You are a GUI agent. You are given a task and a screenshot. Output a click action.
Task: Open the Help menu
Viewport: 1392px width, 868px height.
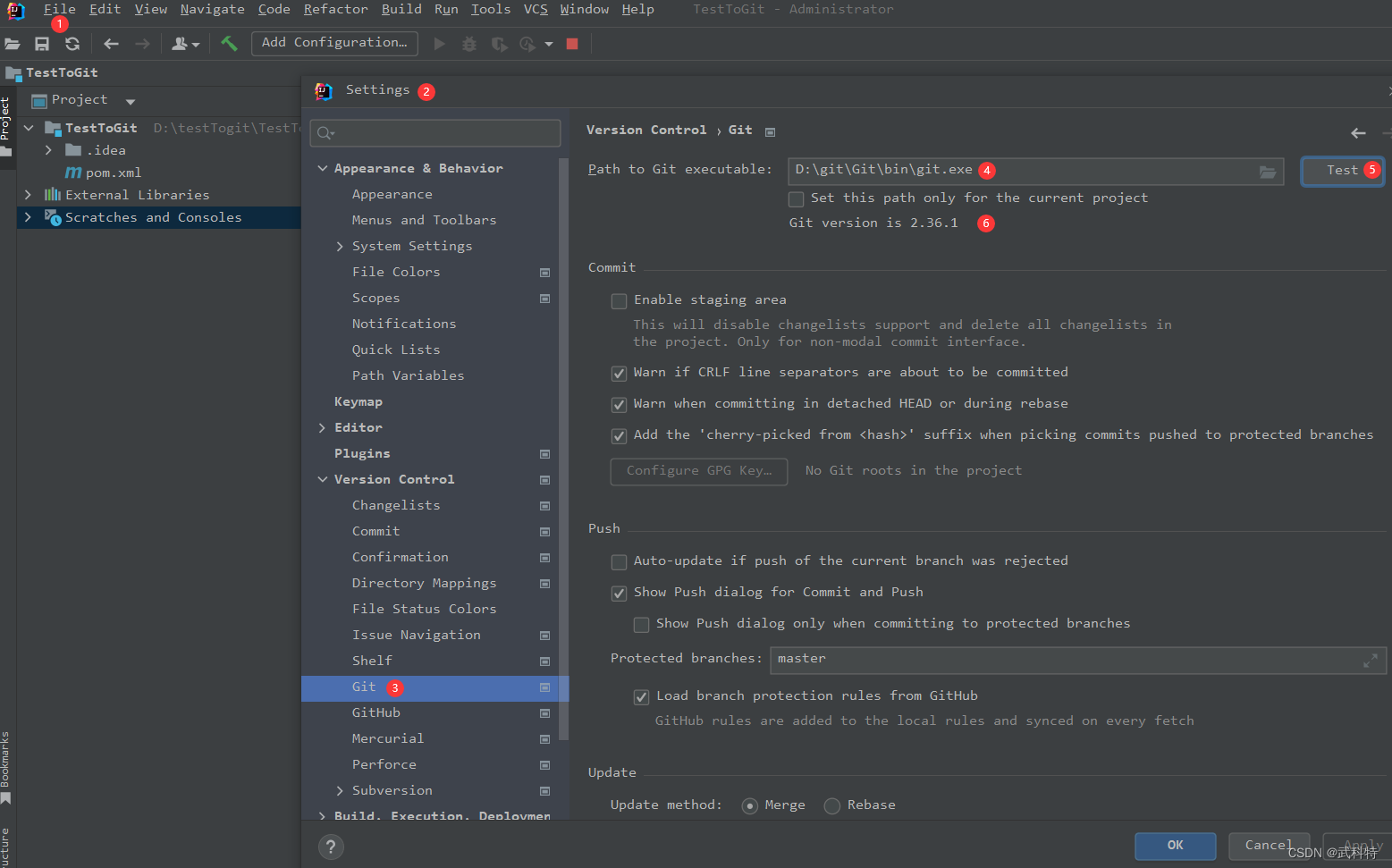[638, 9]
